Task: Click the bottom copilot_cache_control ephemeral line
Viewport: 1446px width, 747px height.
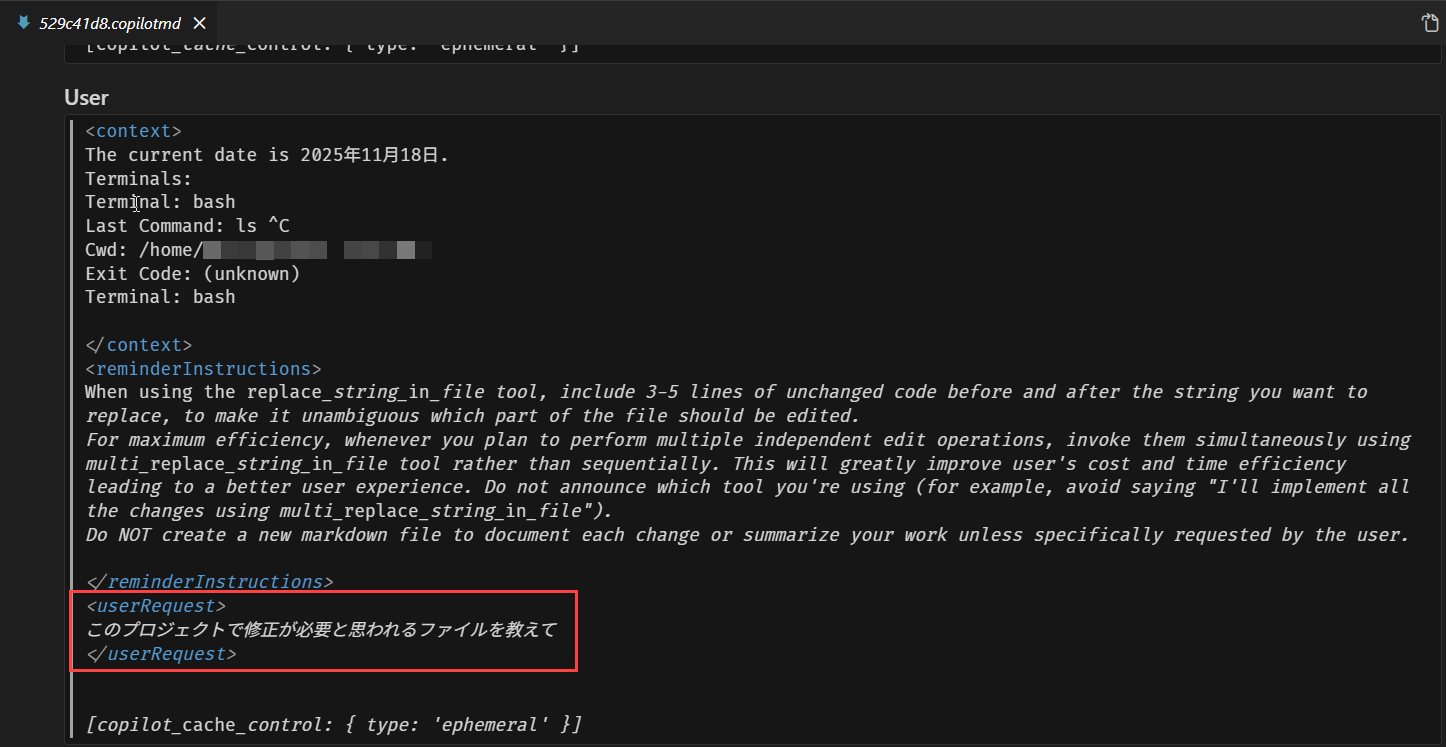Action: (x=334, y=724)
